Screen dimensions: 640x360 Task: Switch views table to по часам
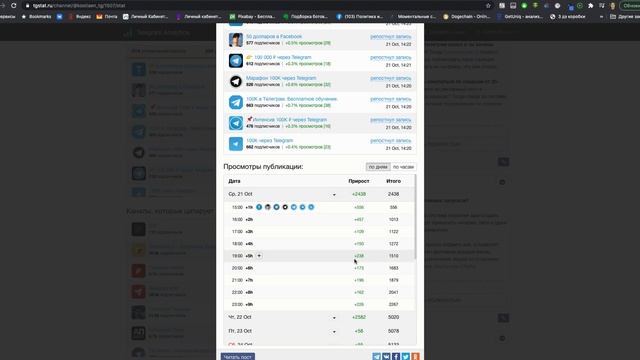(x=403, y=167)
